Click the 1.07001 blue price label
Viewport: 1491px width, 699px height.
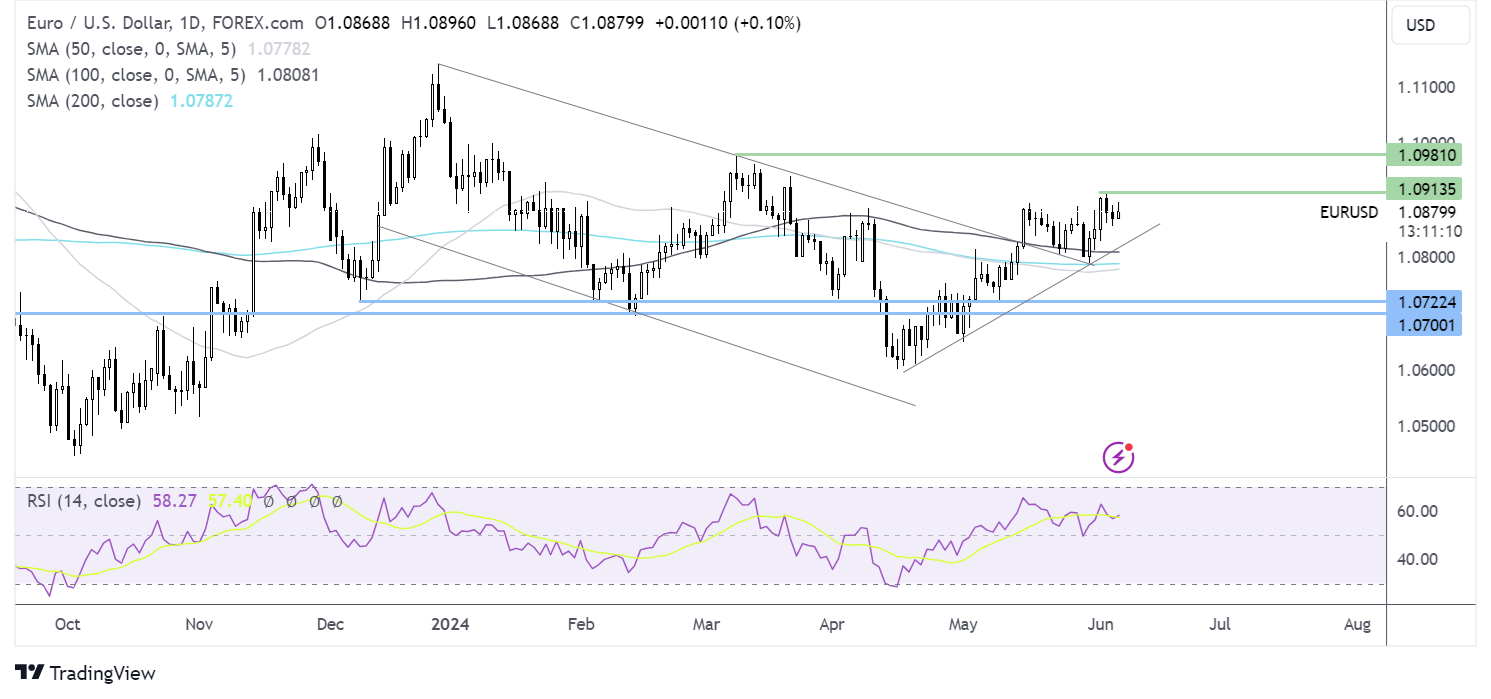1425,324
